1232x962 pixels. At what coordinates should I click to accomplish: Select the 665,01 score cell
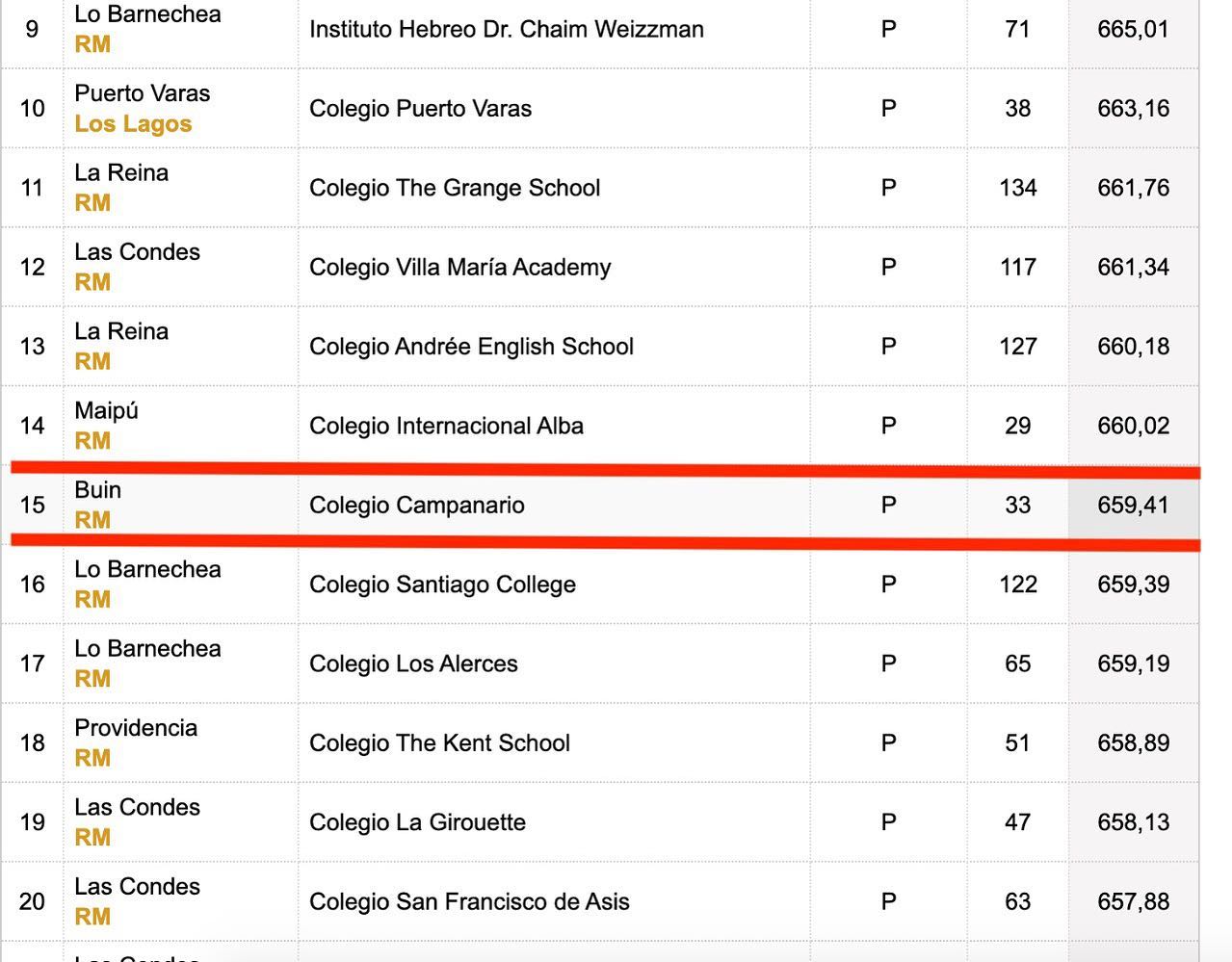(1133, 29)
